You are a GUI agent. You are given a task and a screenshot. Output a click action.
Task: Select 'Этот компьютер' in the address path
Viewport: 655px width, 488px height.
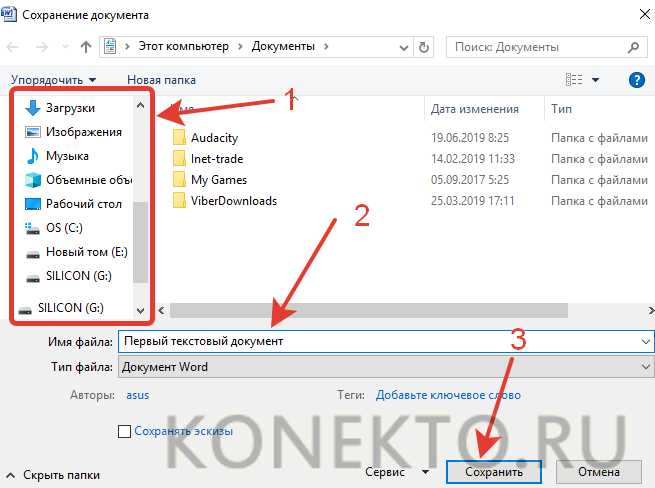(x=183, y=46)
